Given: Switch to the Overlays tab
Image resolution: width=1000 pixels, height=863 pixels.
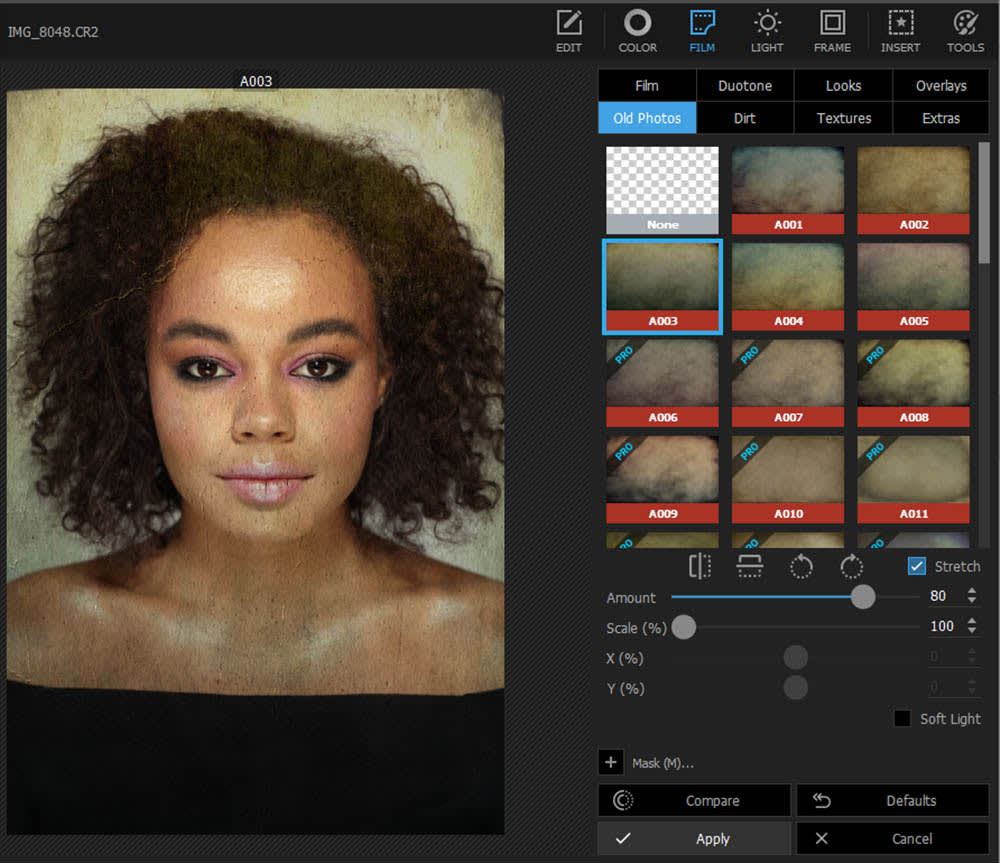Looking at the screenshot, I should pos(941,85).
